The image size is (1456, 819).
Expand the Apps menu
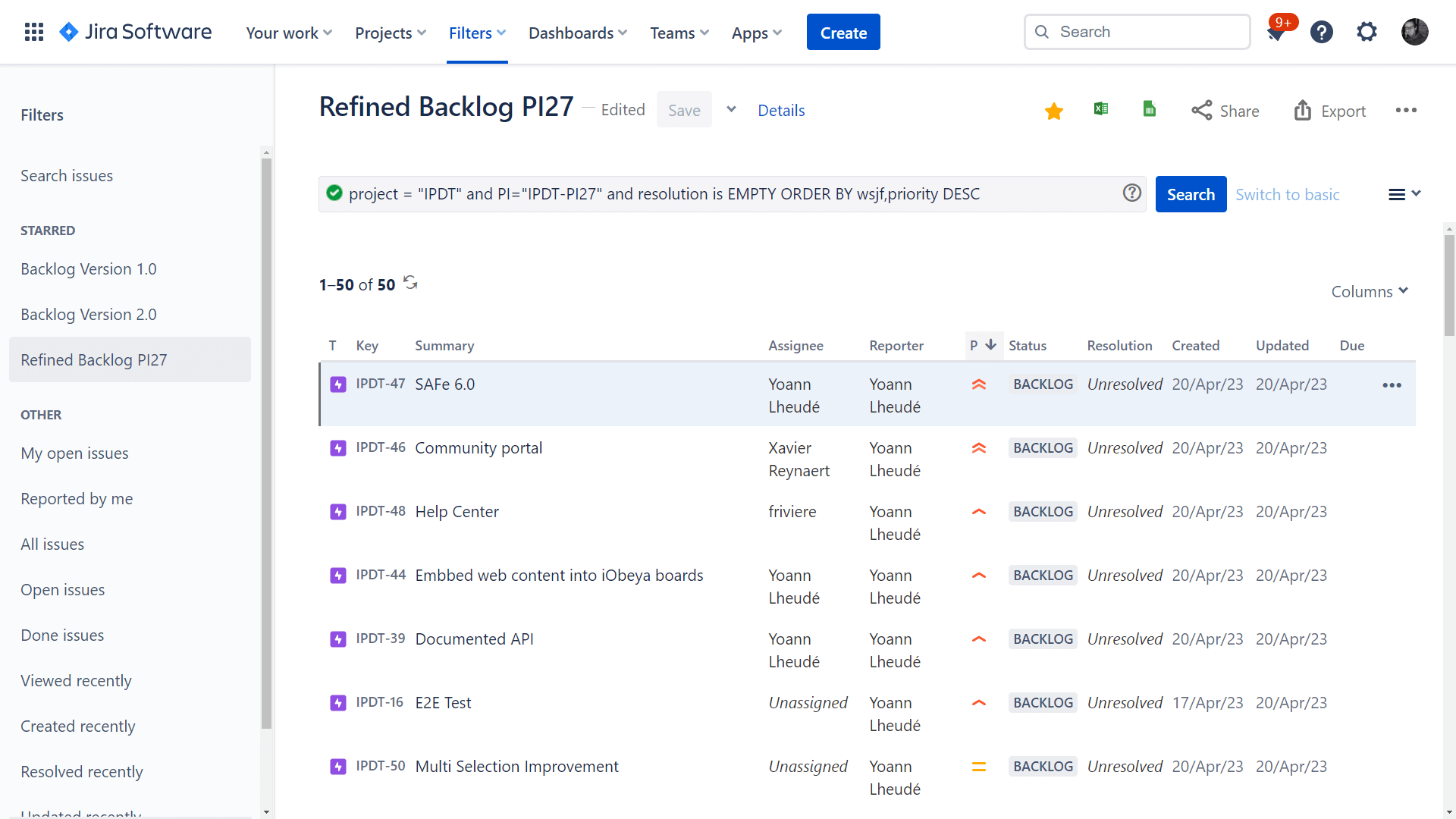[x=756, y=33]
